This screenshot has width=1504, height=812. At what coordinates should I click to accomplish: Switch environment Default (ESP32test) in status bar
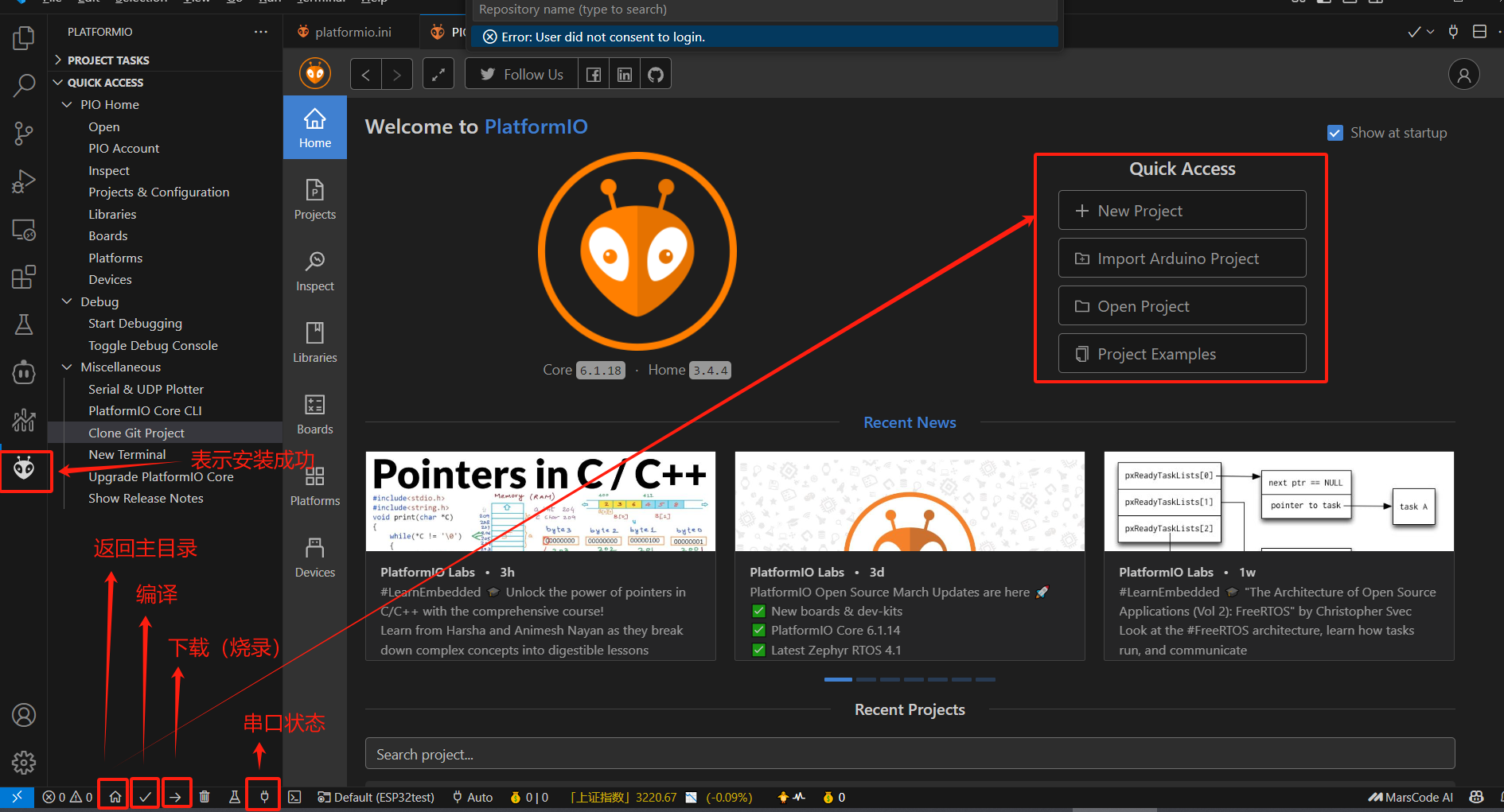click(376, 797)
